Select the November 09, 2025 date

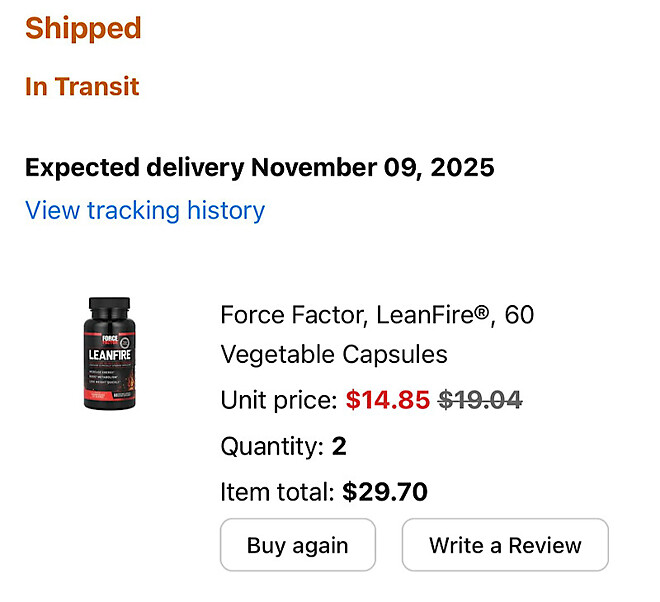tap(372, 167)
